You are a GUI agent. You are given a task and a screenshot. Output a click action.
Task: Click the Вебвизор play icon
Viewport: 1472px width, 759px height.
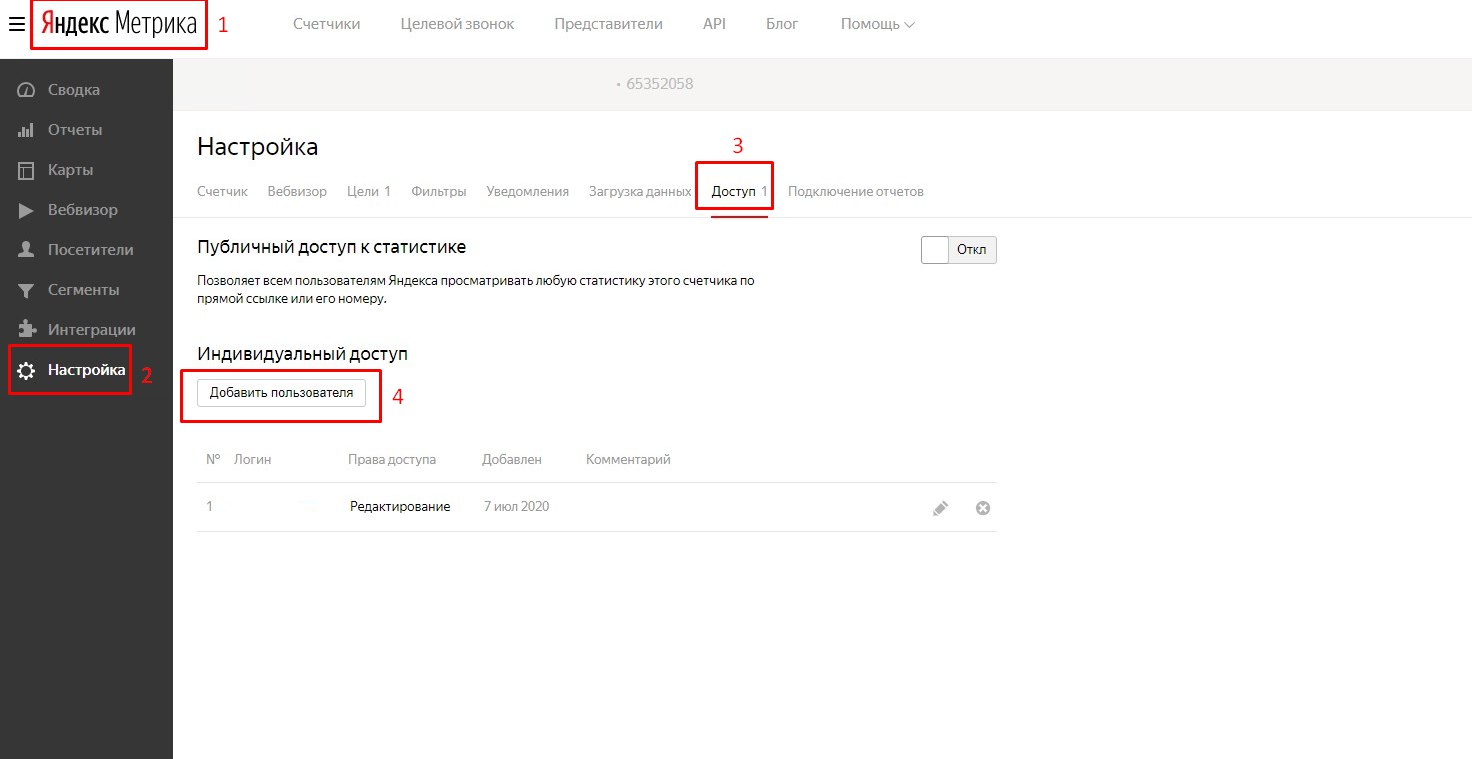[27, 210]
